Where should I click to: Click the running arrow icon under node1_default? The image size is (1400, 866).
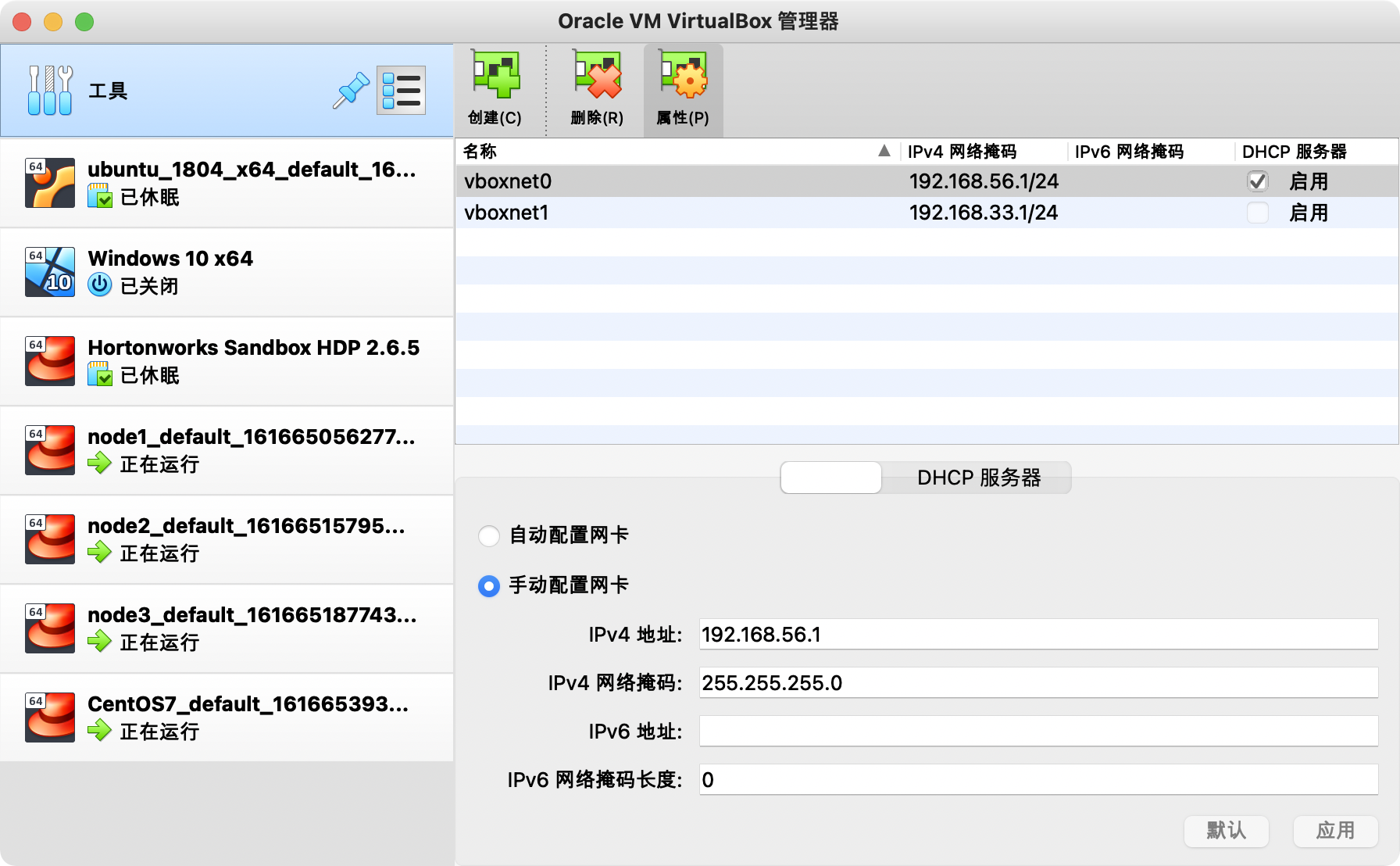[x=100, y=463]
